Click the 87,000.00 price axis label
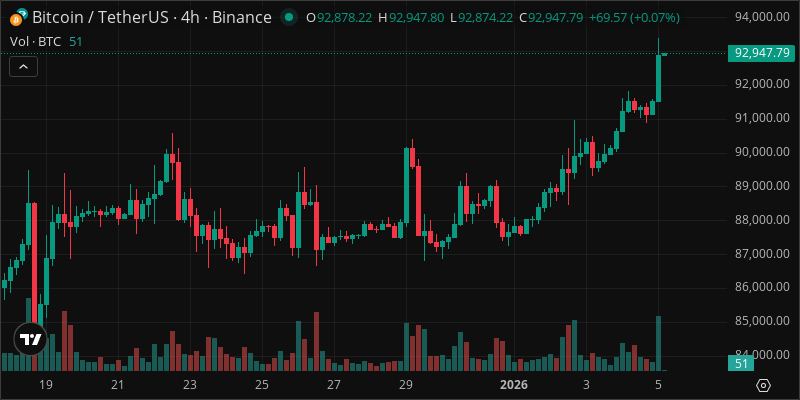 click(x=762, y=254)
